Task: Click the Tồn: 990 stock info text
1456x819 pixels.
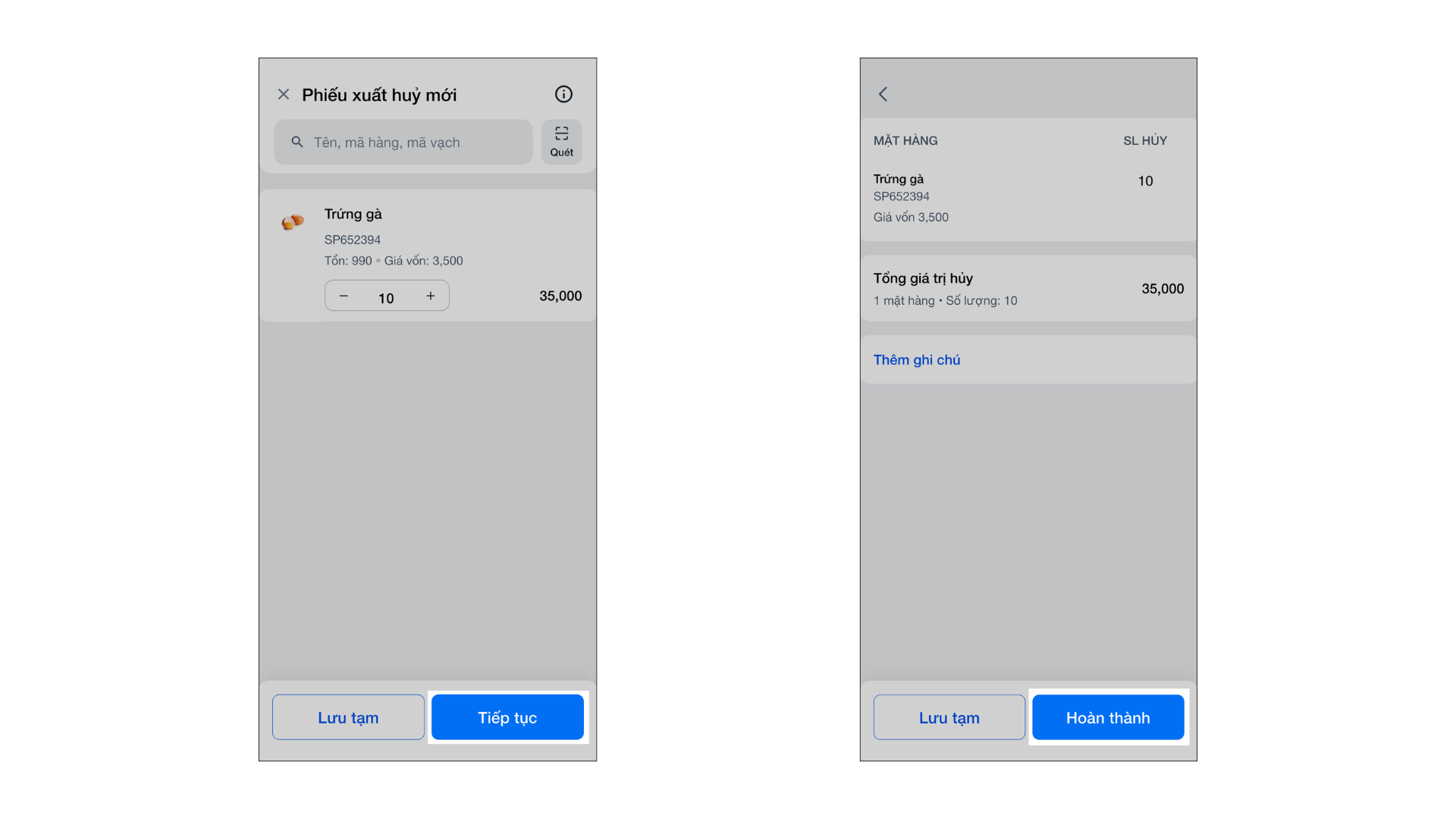Action: [x=348, y=261]
